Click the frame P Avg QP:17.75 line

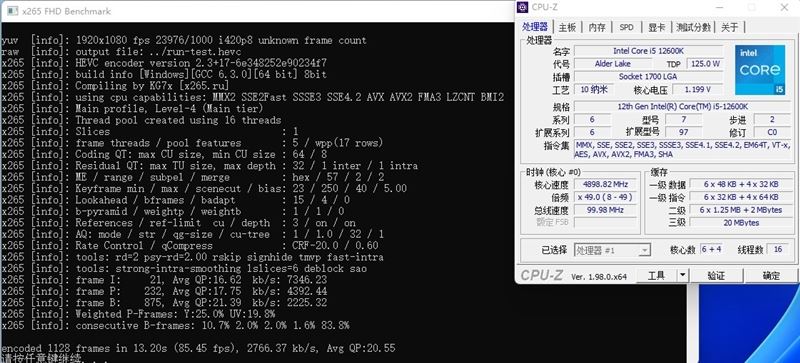164,291
